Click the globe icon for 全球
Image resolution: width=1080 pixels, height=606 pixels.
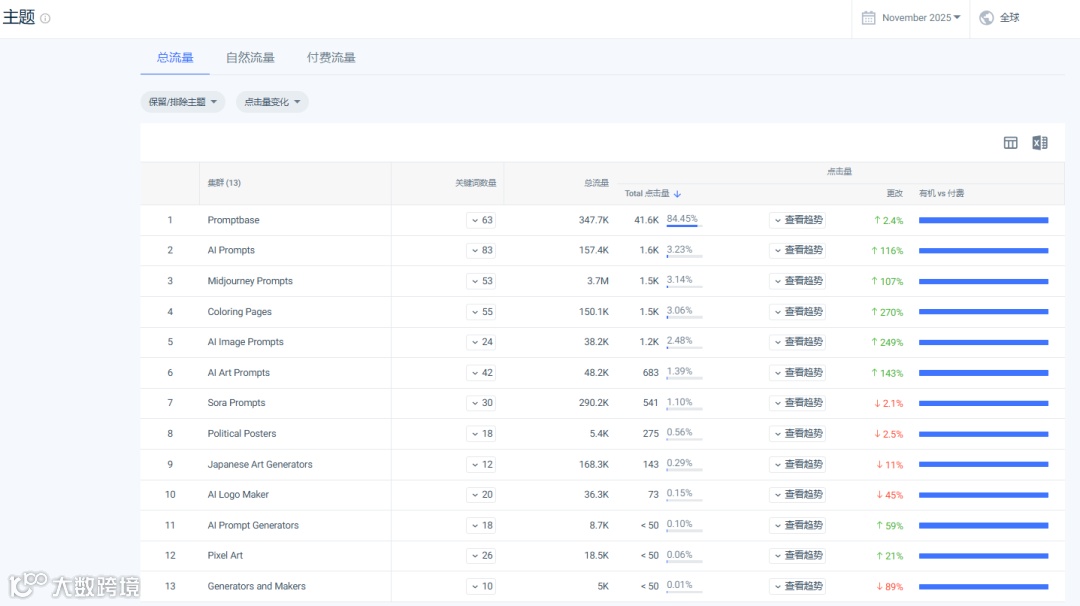(986, 17)
